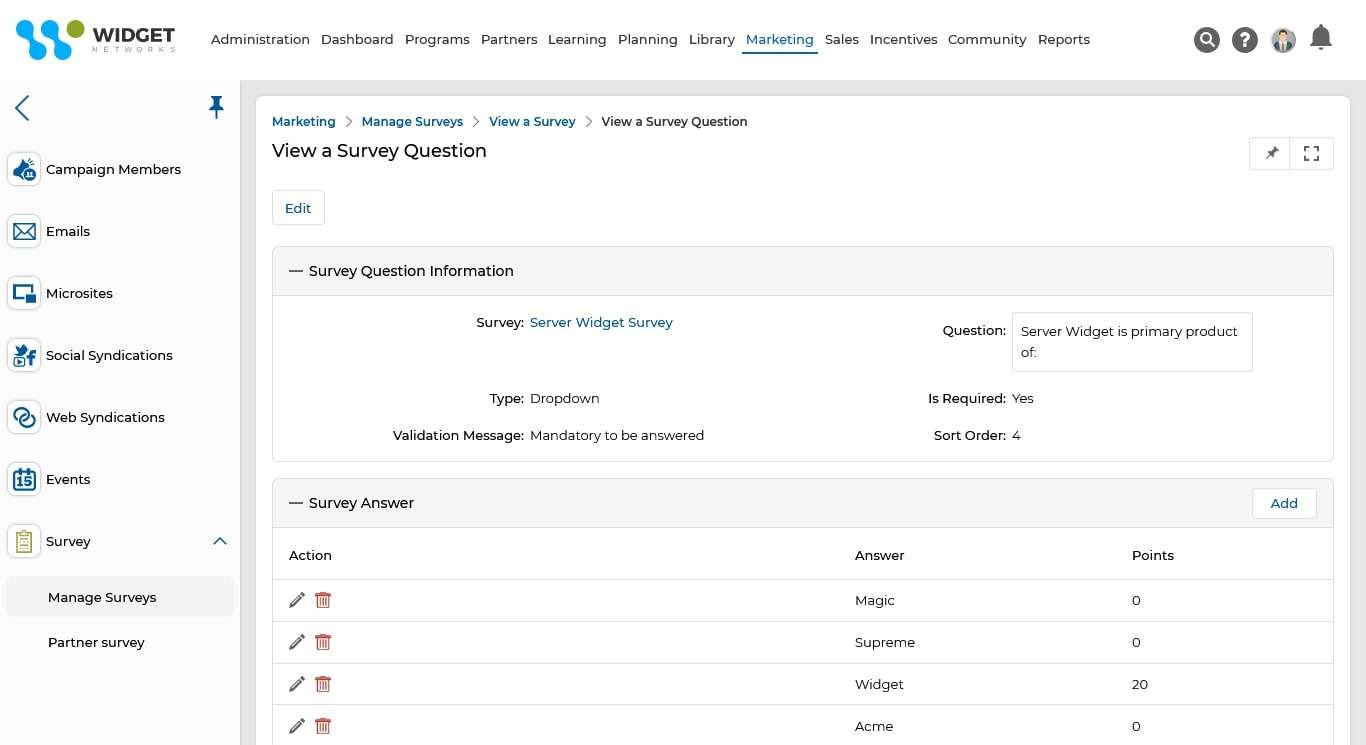Toggle the sidebar pin
The width and height of the screenshot is (1366, 745).
coord(216,107)
